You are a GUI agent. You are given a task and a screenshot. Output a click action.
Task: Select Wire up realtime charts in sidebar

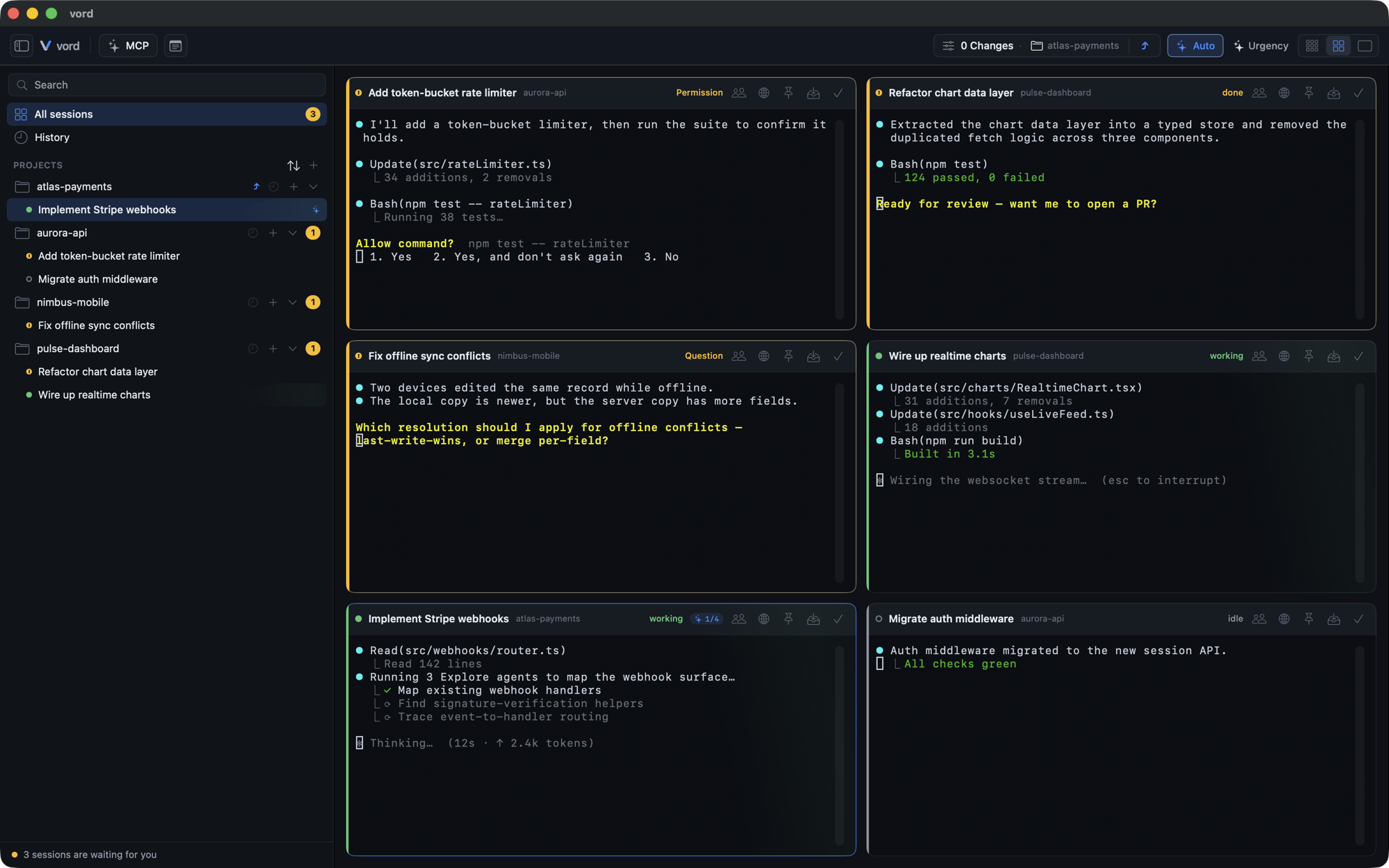point(167,395)
